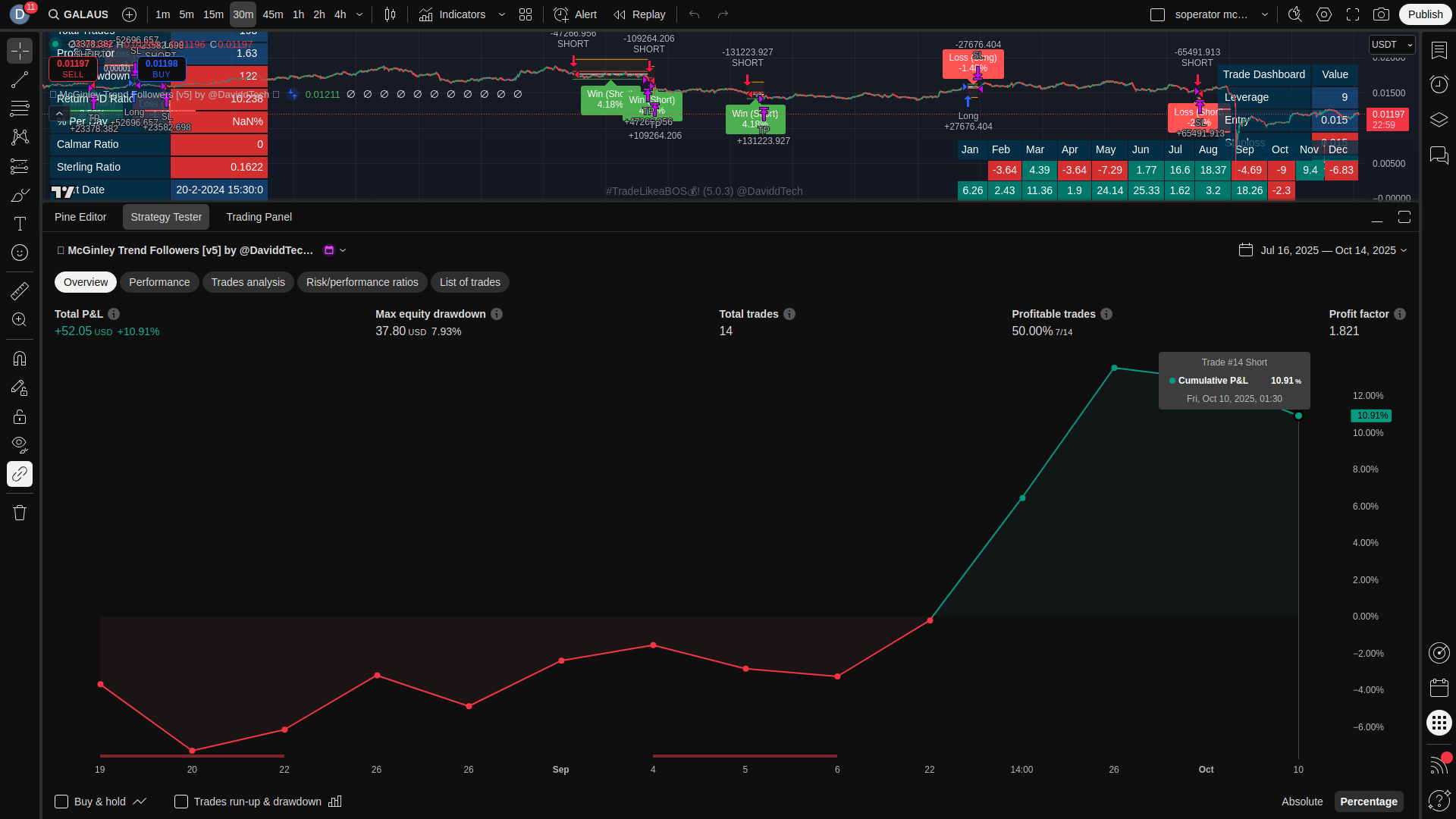
Task: Activate the Magnet mode icon
Action: pyautogui.click(x=20, y=359)
